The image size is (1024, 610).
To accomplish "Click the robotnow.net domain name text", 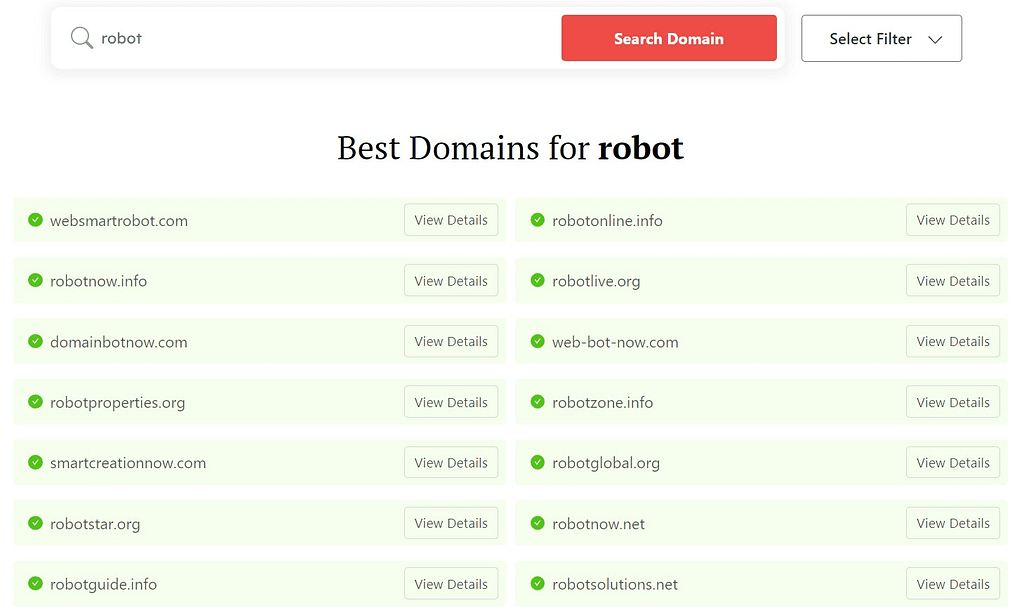I will pos(598,523).
